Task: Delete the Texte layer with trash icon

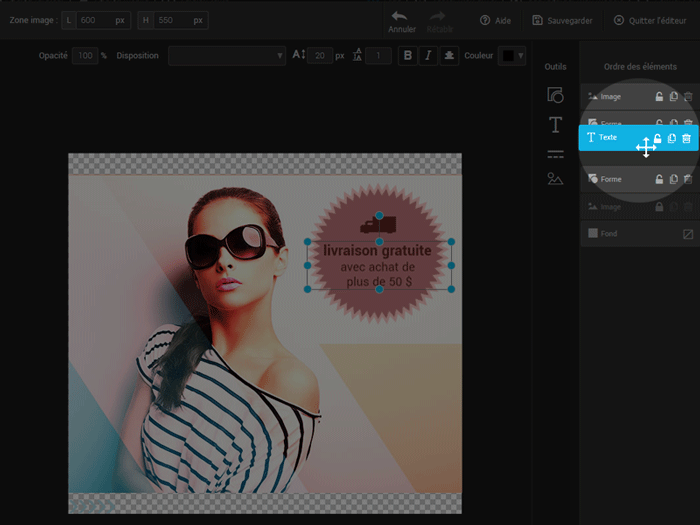Action: (x=687, y=138)
